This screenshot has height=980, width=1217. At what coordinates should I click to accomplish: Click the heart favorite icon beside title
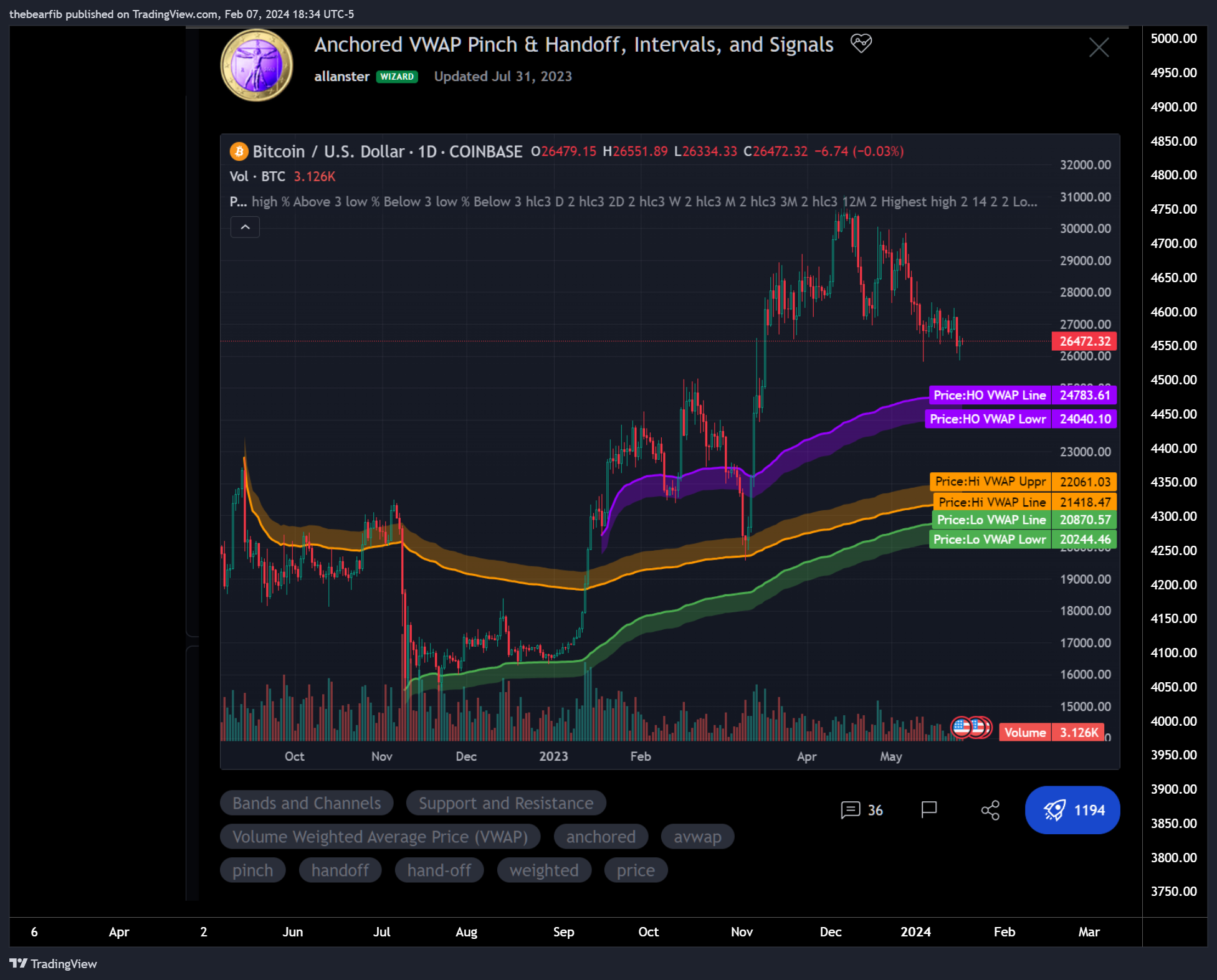861,44
